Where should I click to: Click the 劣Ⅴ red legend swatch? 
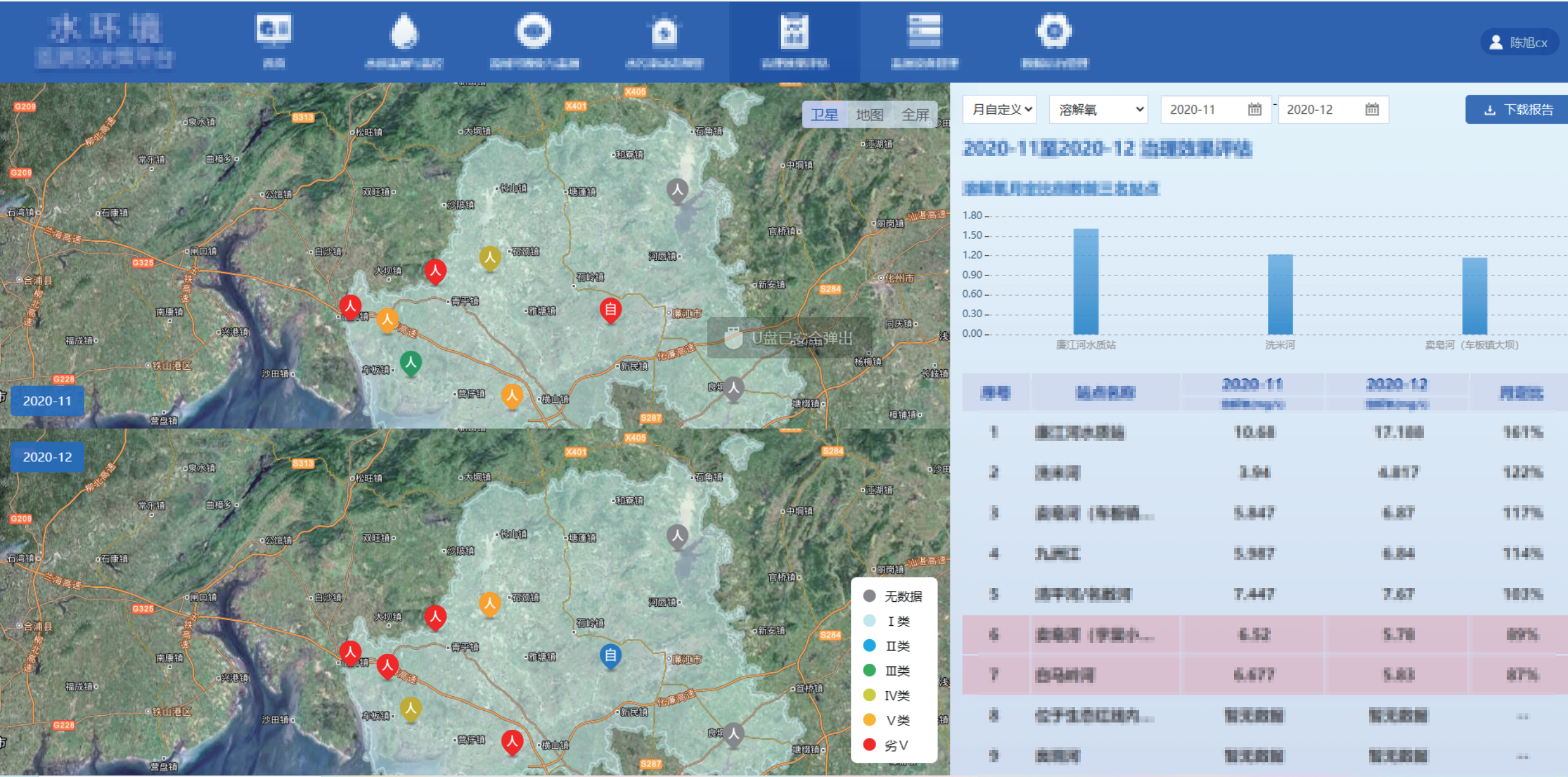point(869,745)
